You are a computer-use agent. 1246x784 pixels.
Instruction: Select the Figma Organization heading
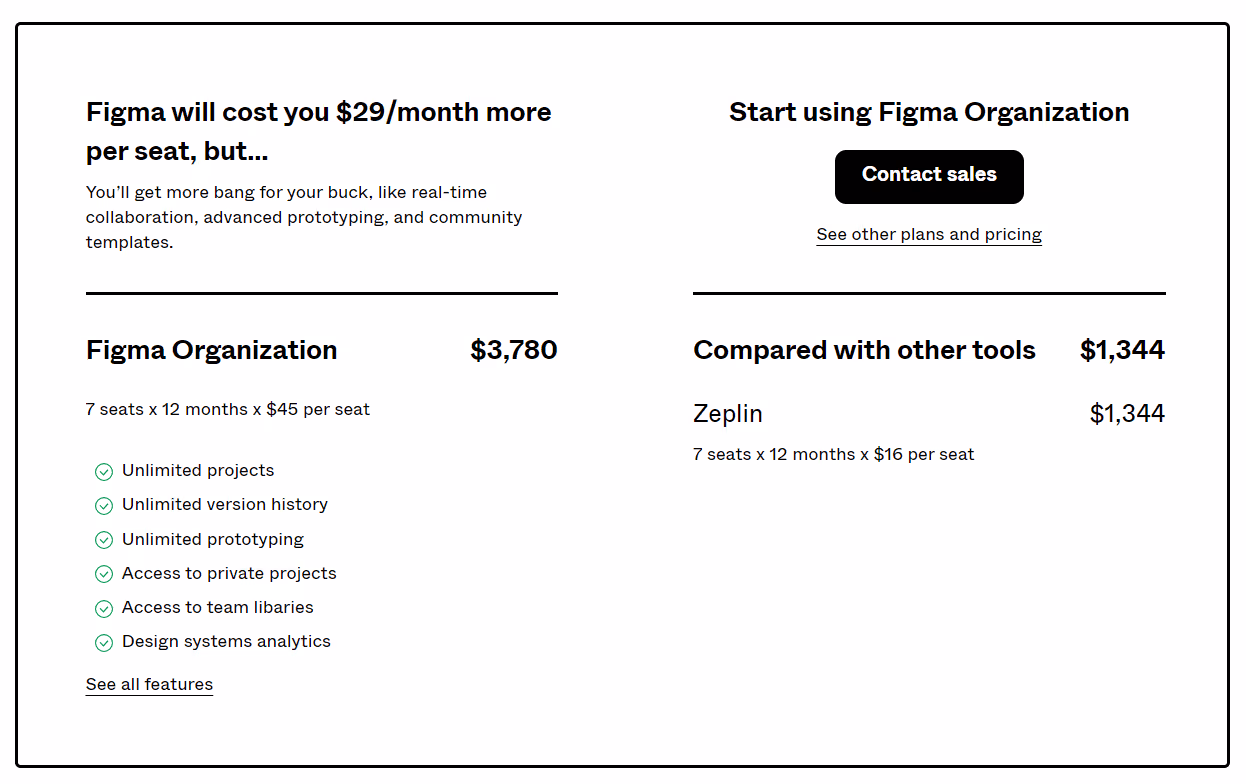pyautogui.click(x=212, y=350)
